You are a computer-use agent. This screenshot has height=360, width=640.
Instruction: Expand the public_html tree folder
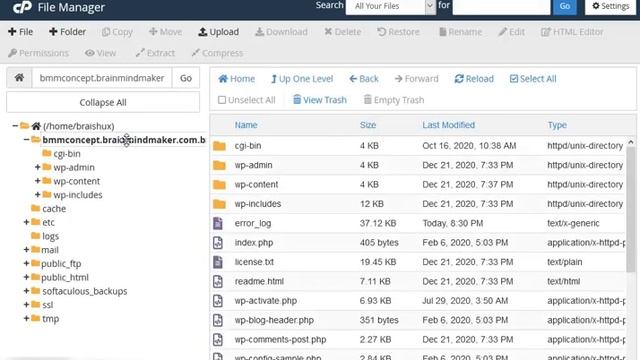[x=26, y=277]
